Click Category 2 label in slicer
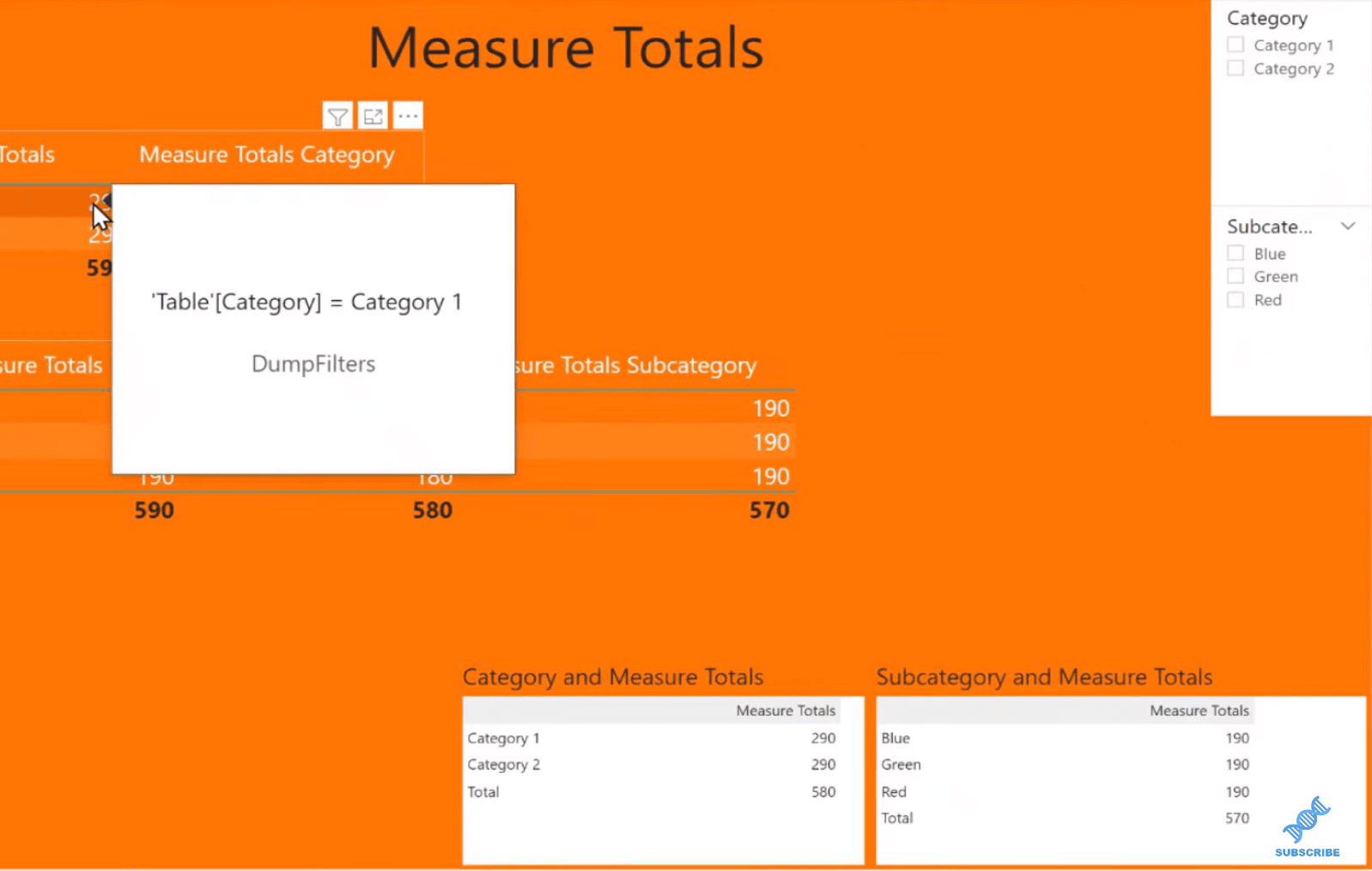 (x=1294, y=69)
